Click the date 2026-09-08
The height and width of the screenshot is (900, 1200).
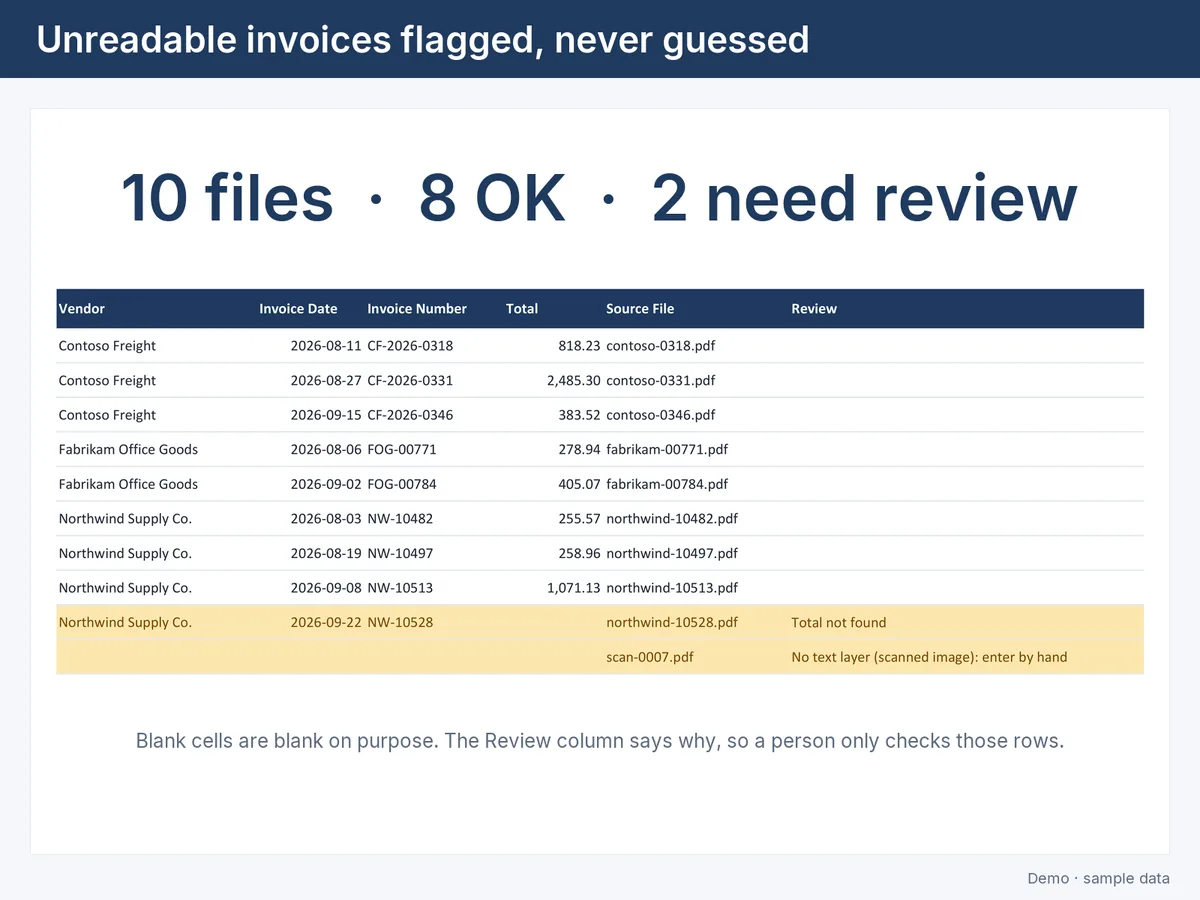coord(326,588)
